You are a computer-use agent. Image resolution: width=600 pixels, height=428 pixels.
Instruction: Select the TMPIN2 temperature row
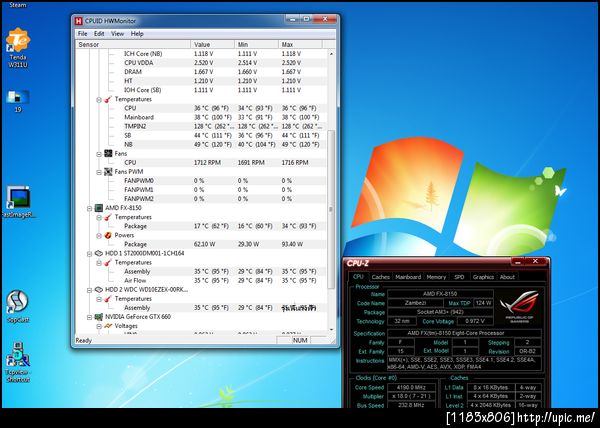pos(135,126)
